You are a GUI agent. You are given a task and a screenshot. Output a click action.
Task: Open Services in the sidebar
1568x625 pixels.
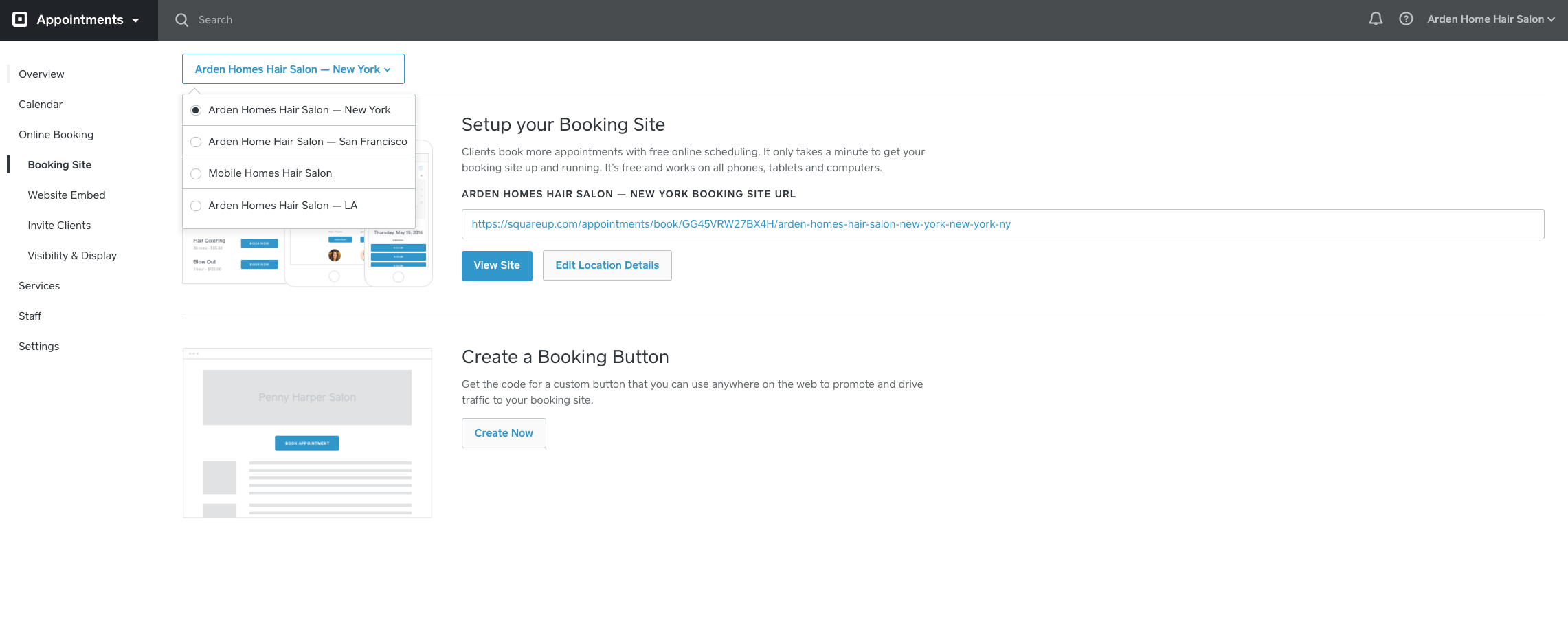[39, 286]
